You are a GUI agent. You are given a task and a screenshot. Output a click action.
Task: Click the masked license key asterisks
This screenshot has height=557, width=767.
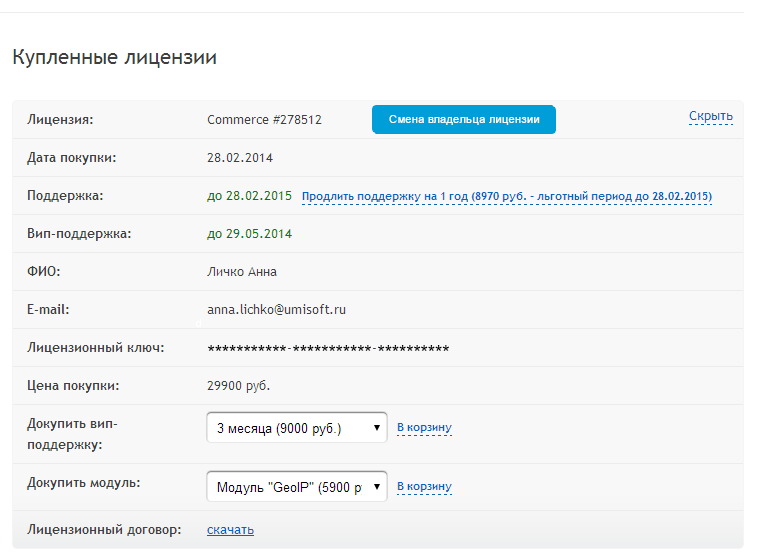327,348
